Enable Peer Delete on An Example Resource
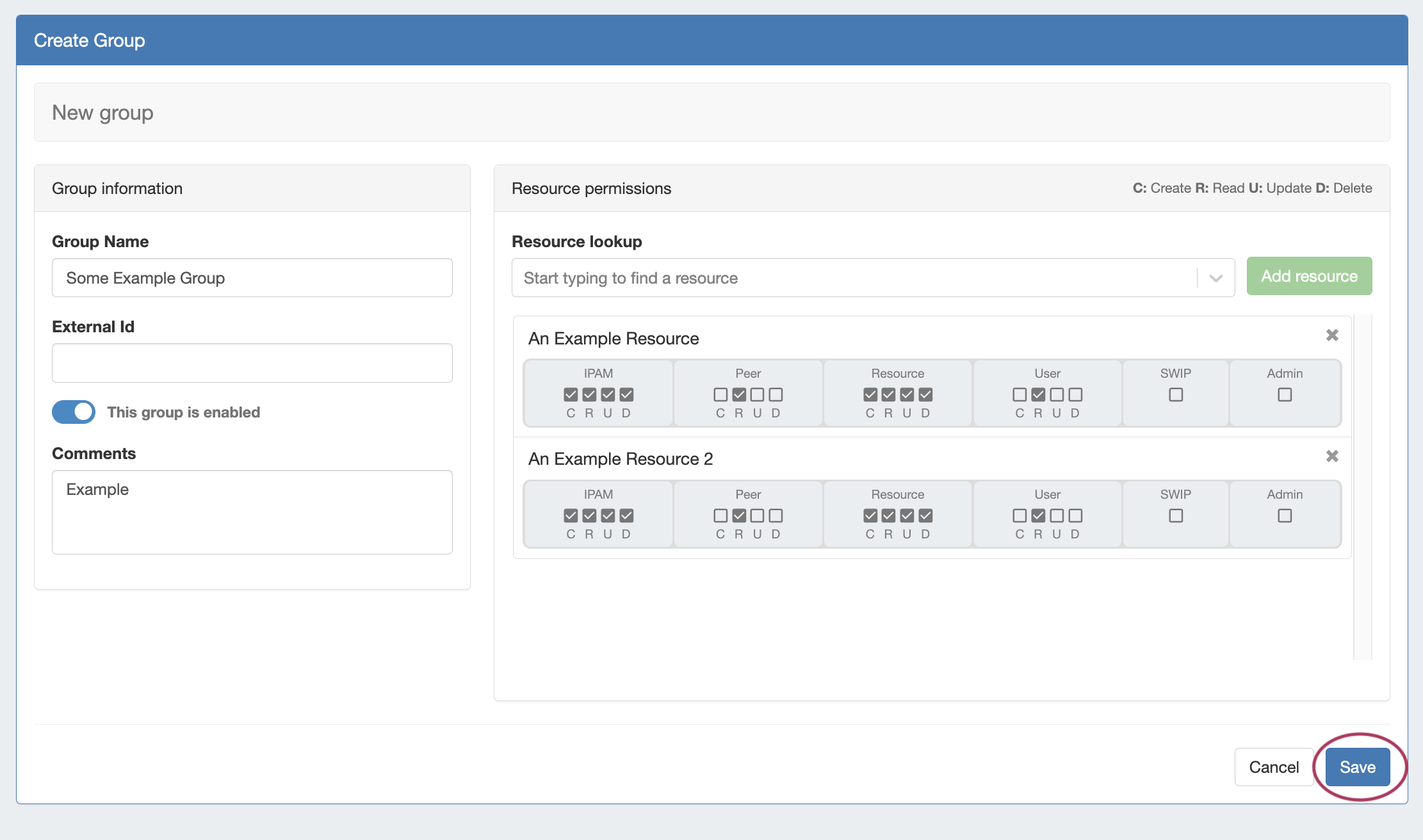The width and height of the screenshot is (1423, 840). (x=776, y=395)
